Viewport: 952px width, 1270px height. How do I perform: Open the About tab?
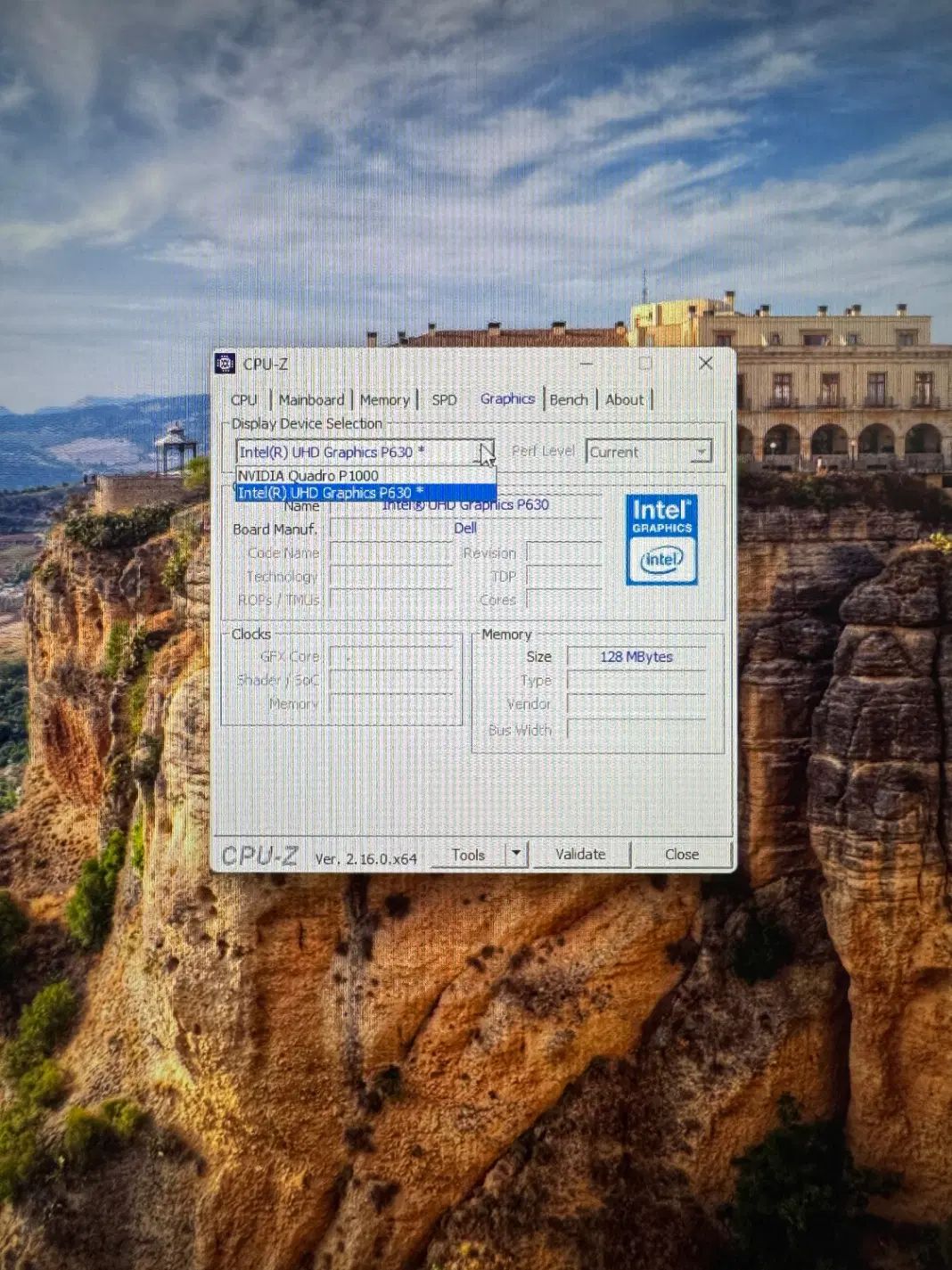(624, 400)
